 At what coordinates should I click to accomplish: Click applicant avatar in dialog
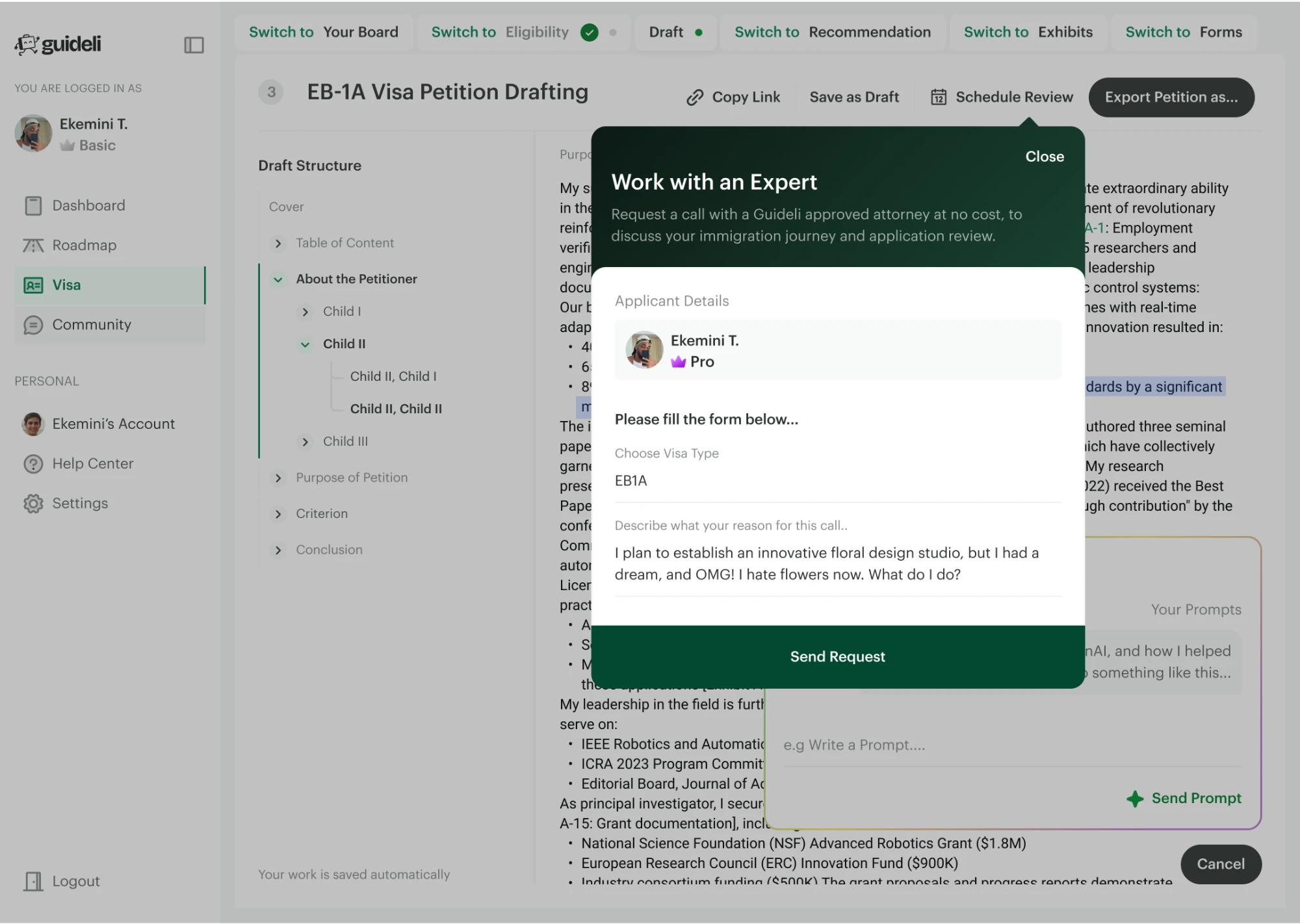point(643,350)
